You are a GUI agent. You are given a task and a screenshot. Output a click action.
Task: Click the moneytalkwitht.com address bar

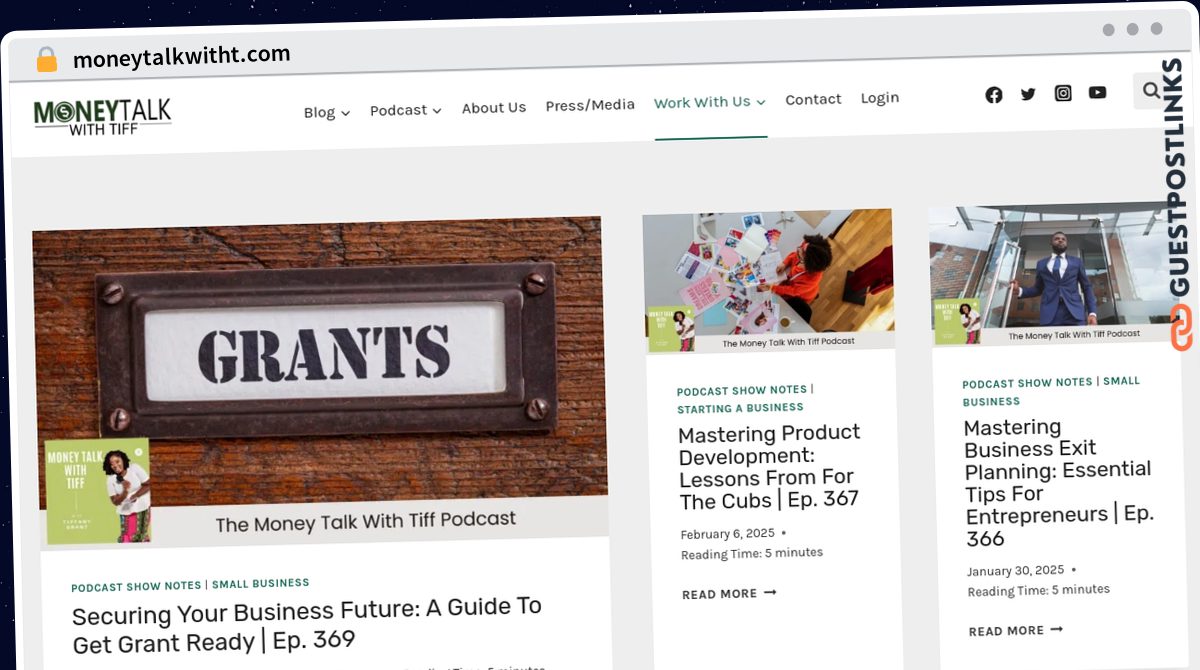pyautogui.click(x=181, y=56)
